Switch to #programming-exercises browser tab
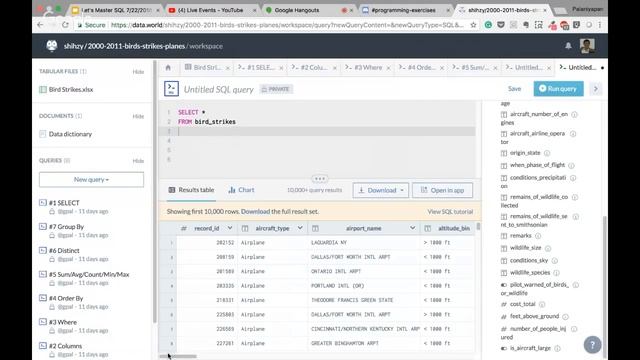This screenshot has height=360, width=640. click(403, 10)
